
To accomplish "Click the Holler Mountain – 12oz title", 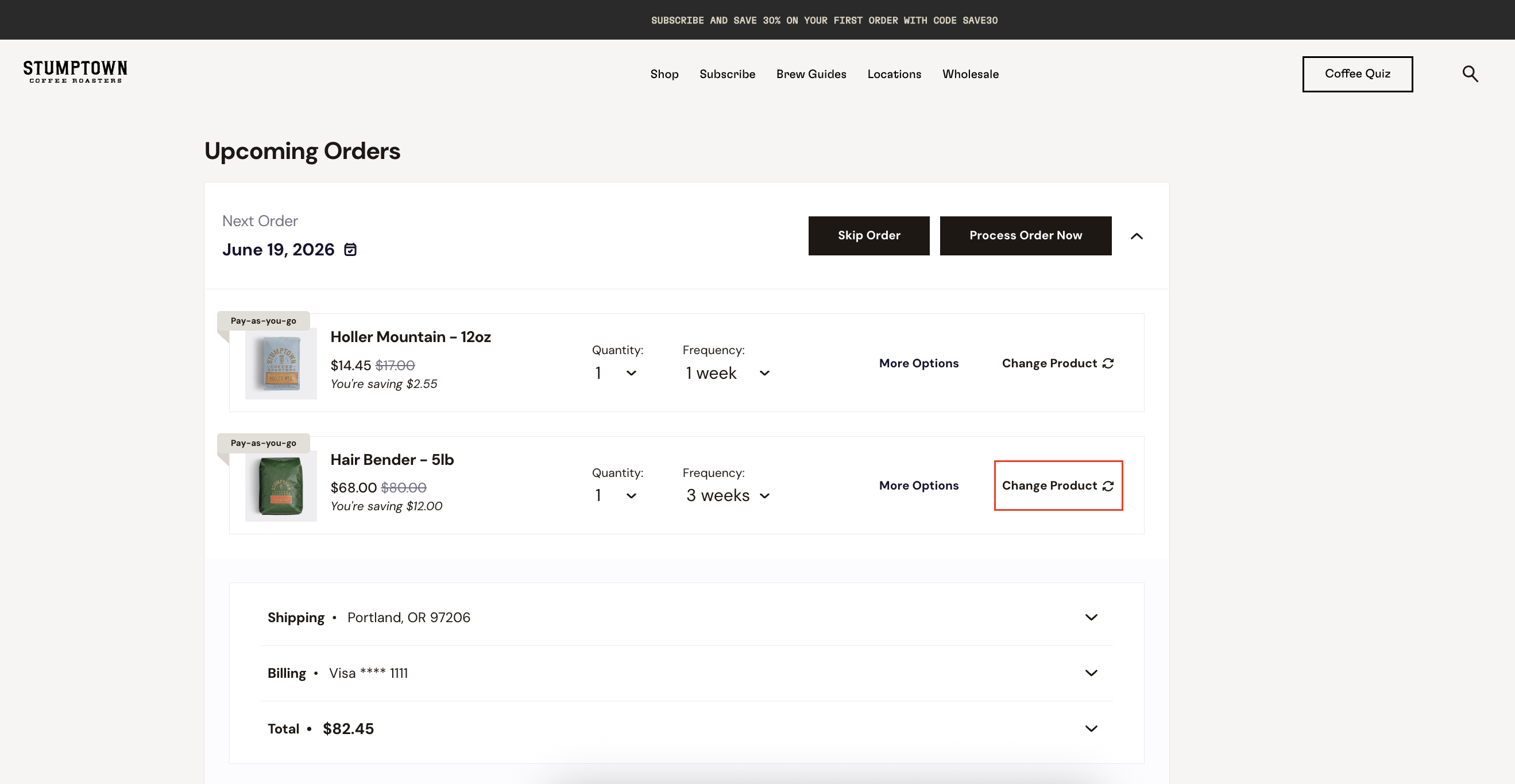I will tap(411, 337).
